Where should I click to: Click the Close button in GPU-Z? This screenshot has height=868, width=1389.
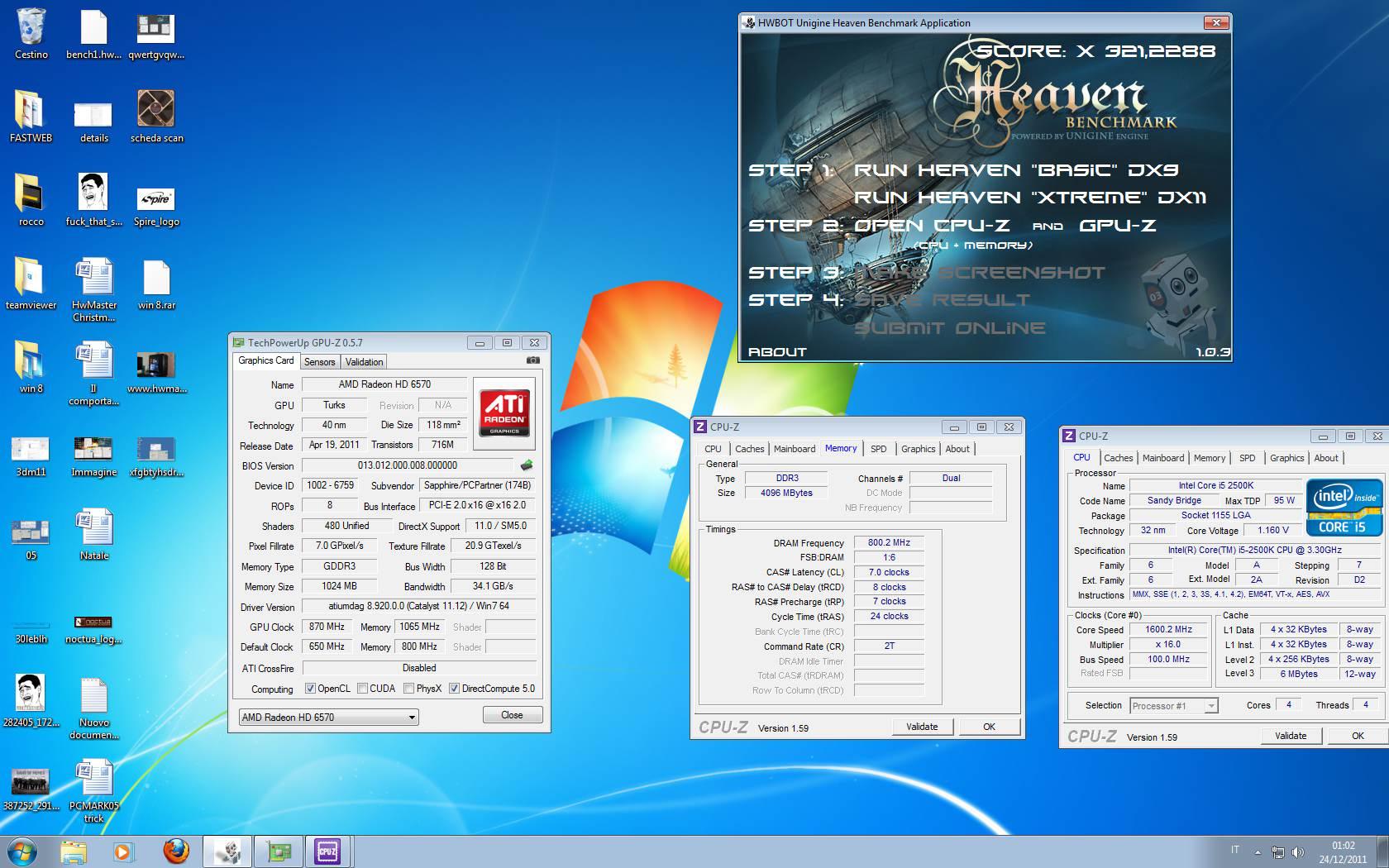click(512, 715)
